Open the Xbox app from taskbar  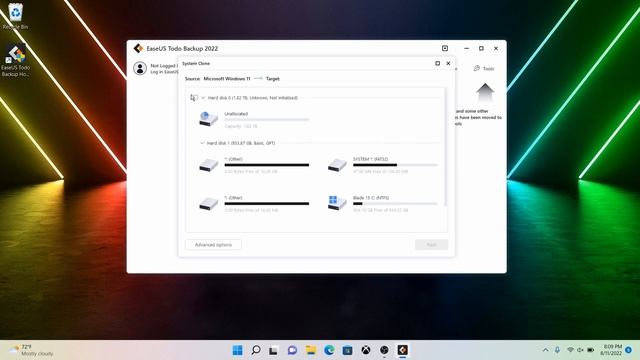[366, 350]
